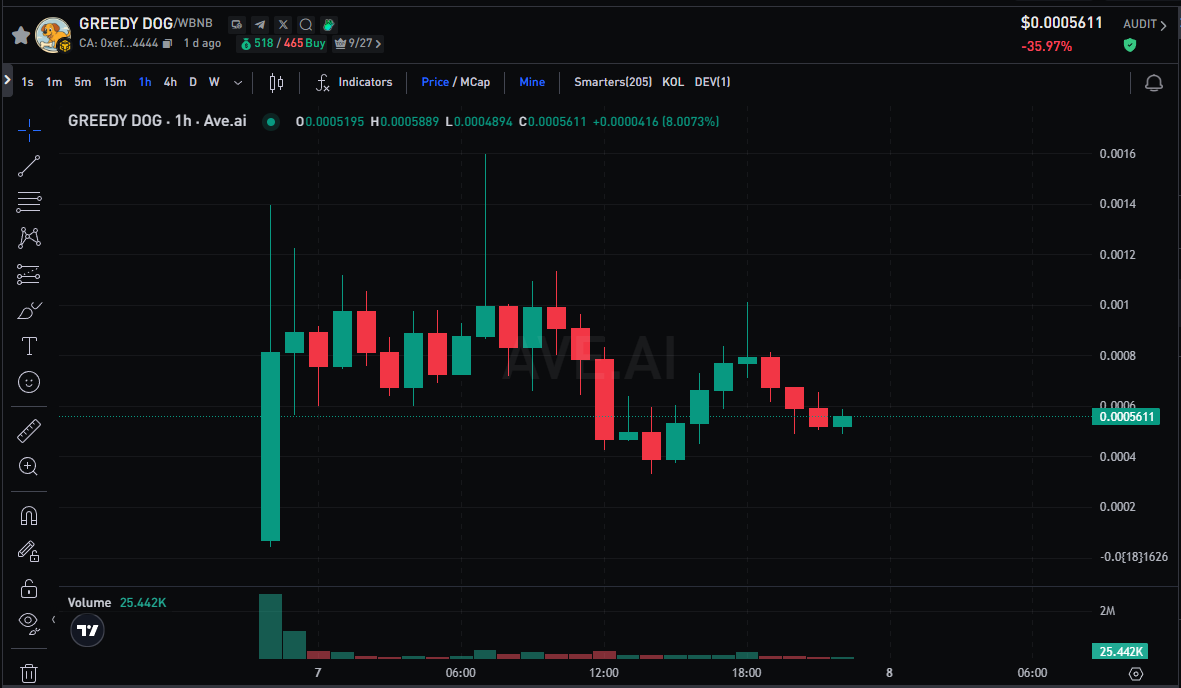Click the Volume 25.442K indicator legend
The image size is (1181, 688).
[x=117, y=603]
